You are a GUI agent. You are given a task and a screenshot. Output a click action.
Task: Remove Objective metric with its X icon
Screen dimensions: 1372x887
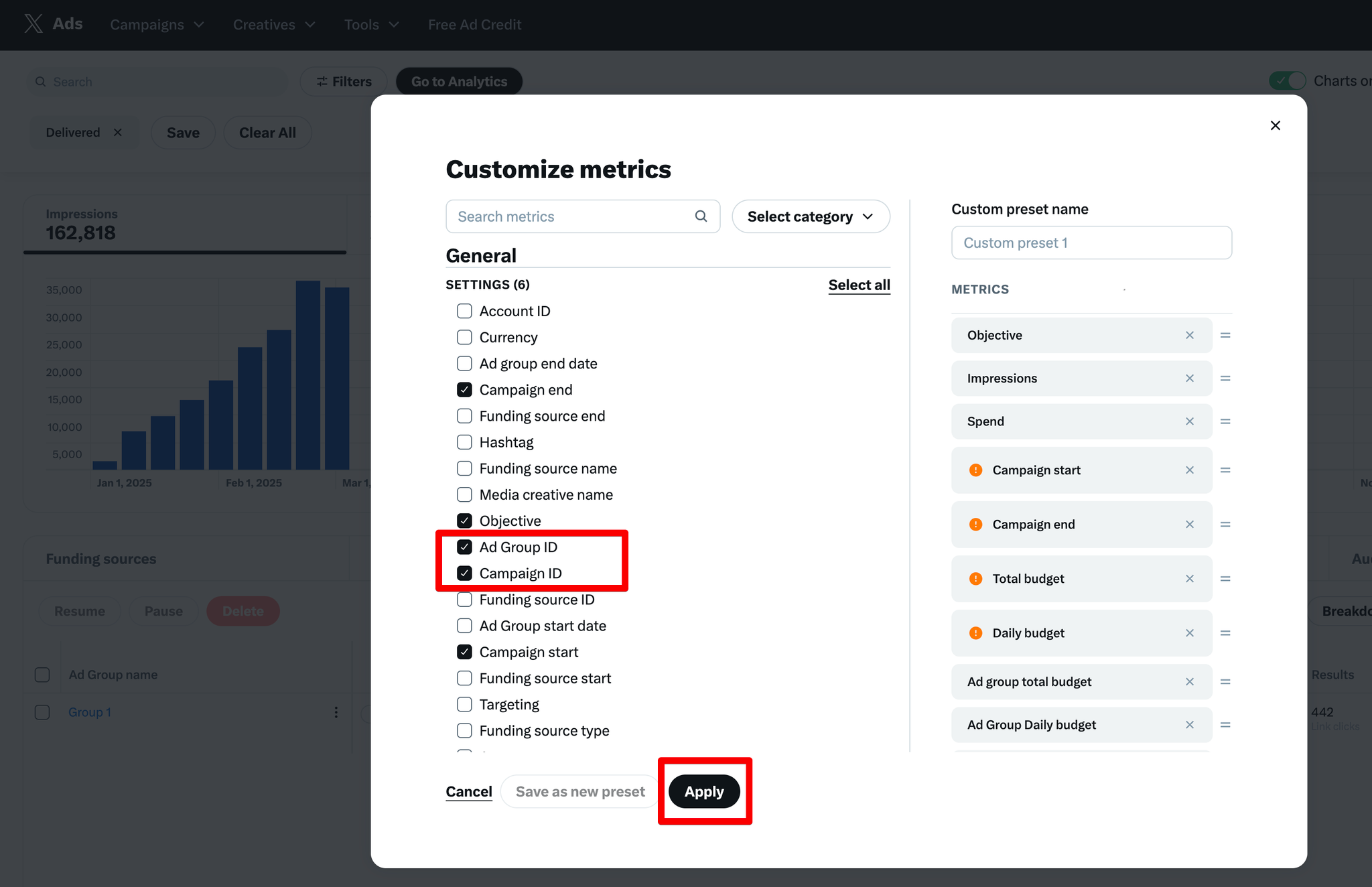pyautogui.click(x=1190, y=336)
